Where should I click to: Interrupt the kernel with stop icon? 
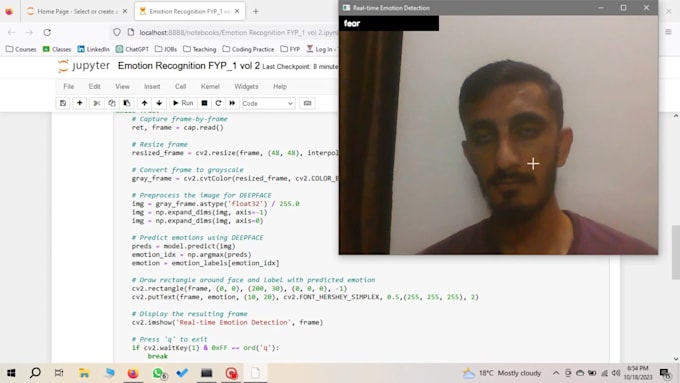pyautogui.click(x=204, y=103)
